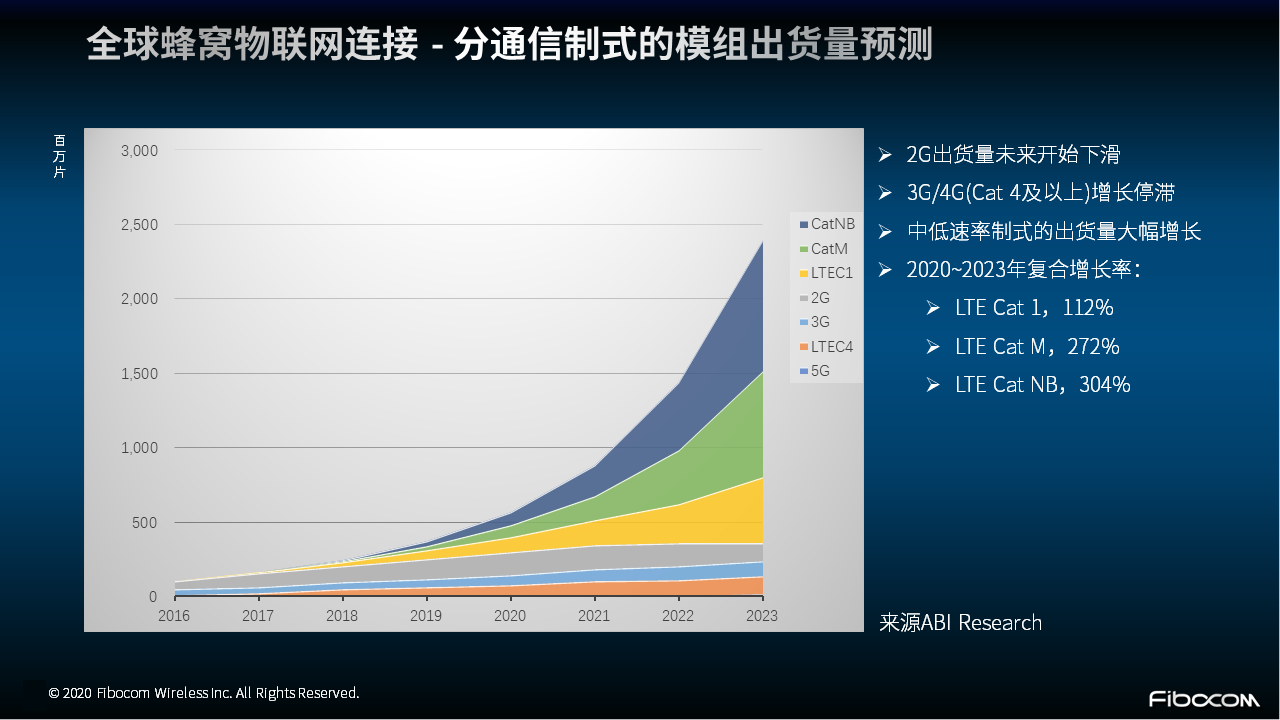Click the arrow bullet before LTE Cat NB
The width and height of the screenshot is (1280, 720).
click(933, 385)
